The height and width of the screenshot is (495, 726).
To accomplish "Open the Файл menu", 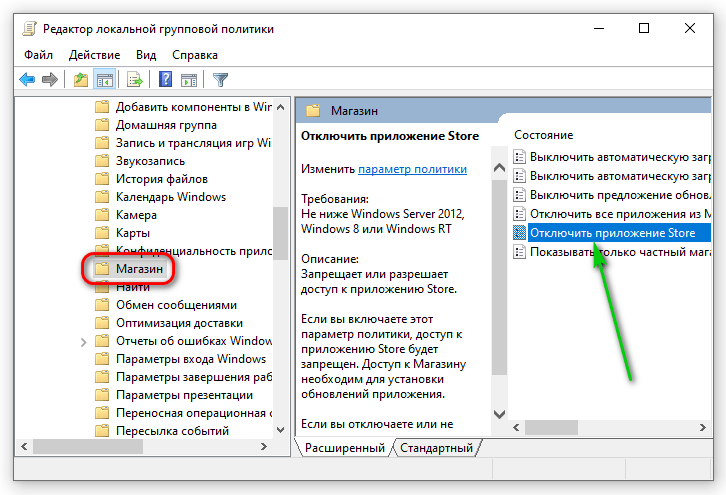I will 38,55.
